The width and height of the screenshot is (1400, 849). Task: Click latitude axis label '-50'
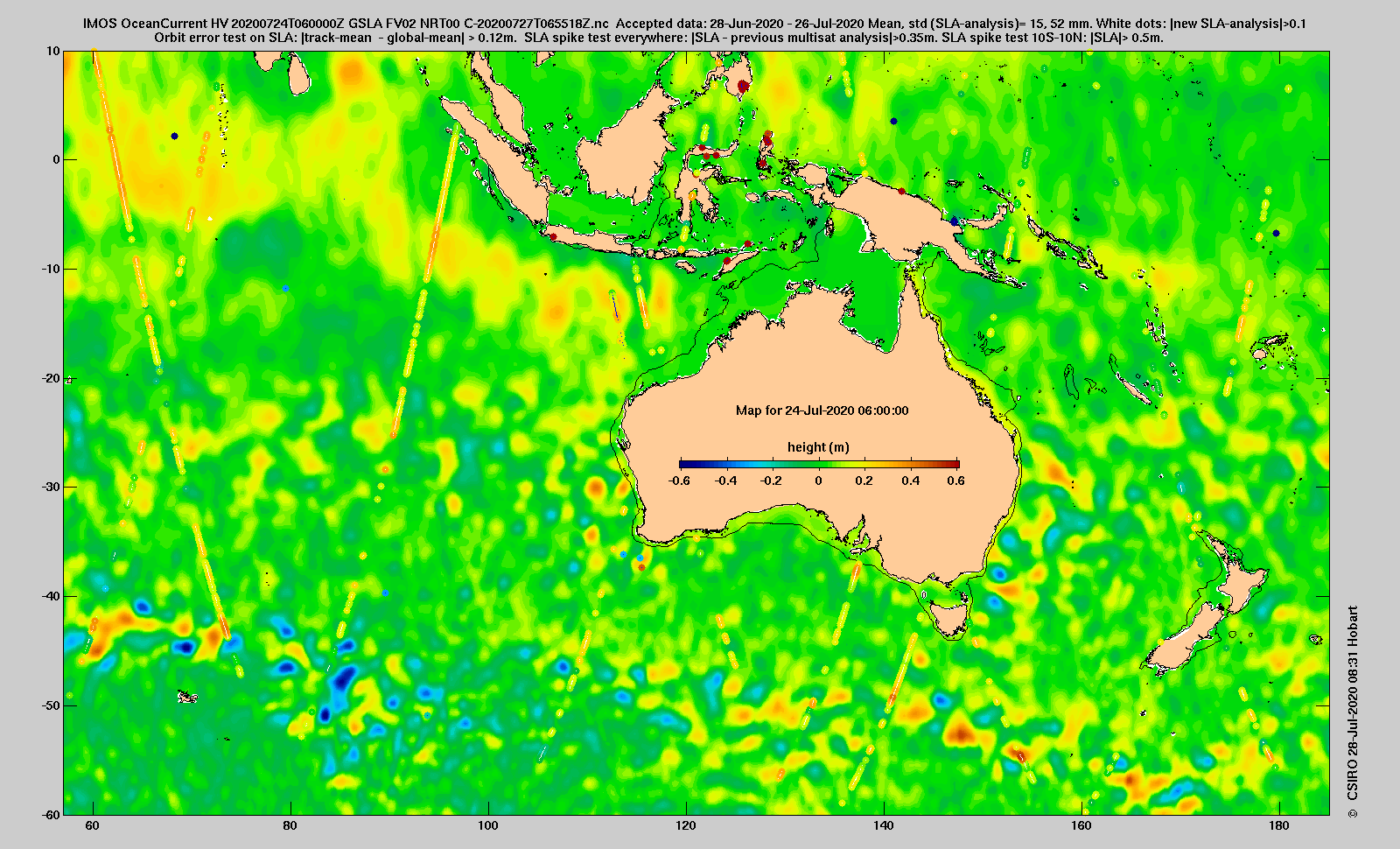[51, 705]
